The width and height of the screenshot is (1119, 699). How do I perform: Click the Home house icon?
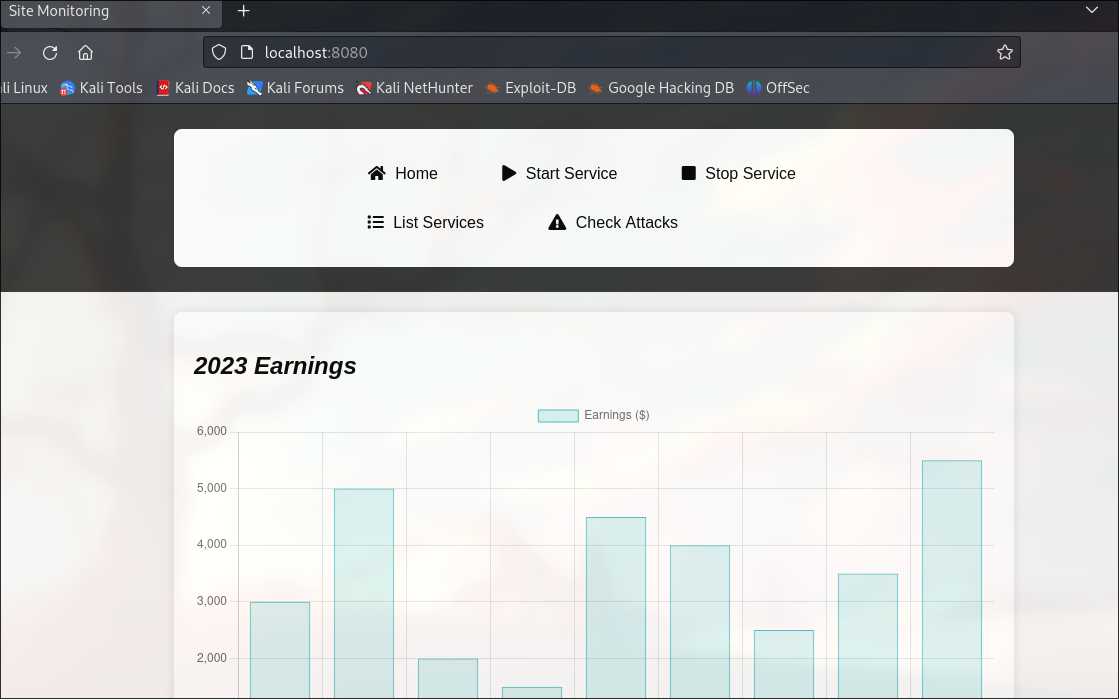coord(377,173)
